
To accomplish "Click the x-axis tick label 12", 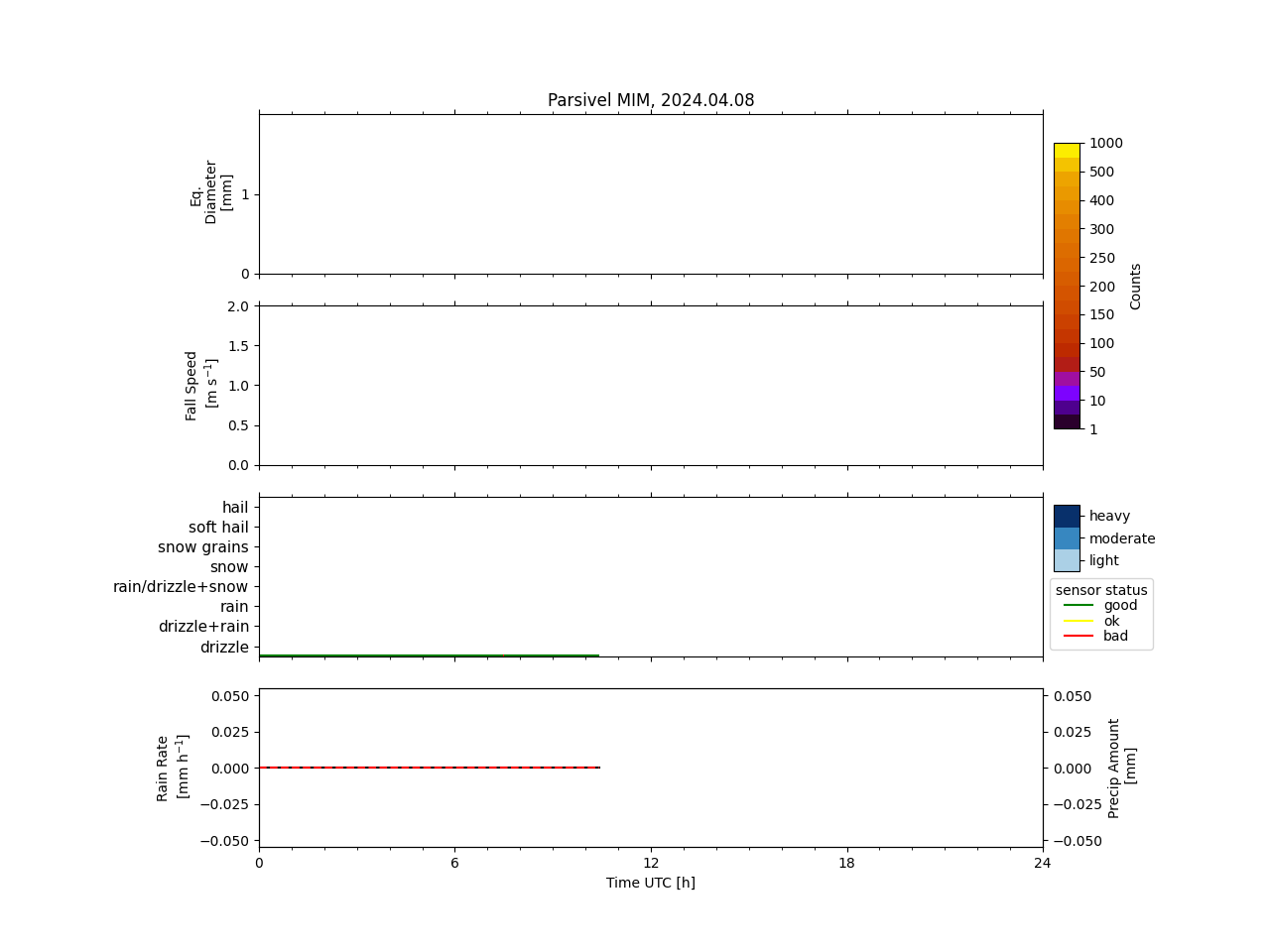I will (651, 863).
